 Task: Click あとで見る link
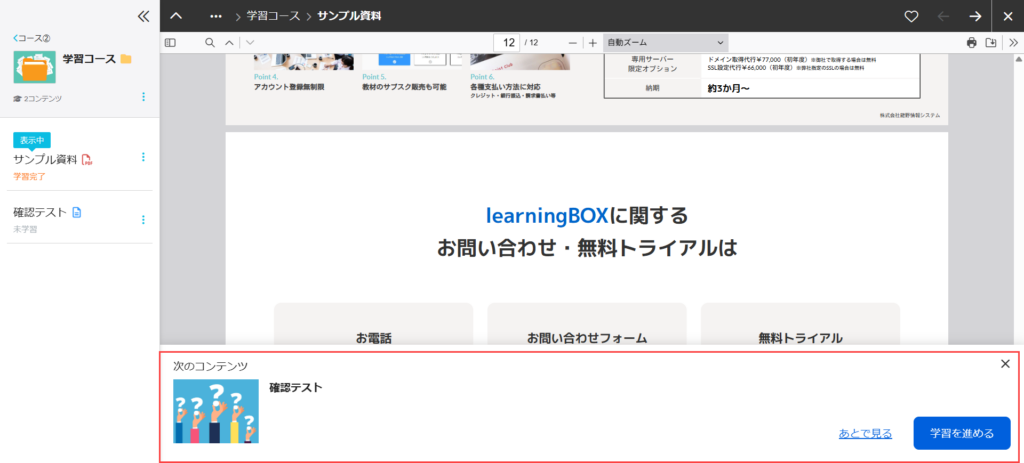click(865, 433)
